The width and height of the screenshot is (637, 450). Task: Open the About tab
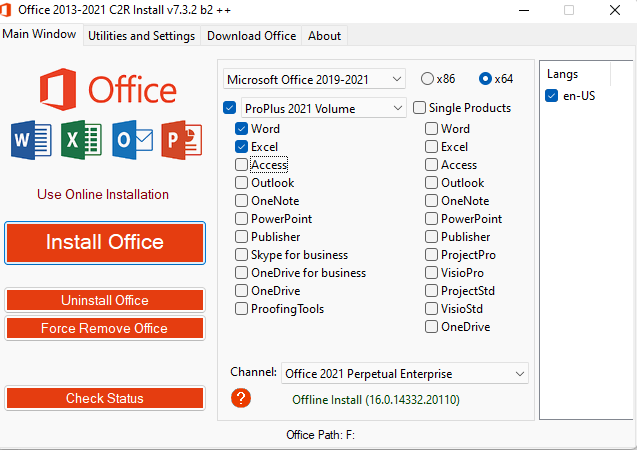(324, 36)
